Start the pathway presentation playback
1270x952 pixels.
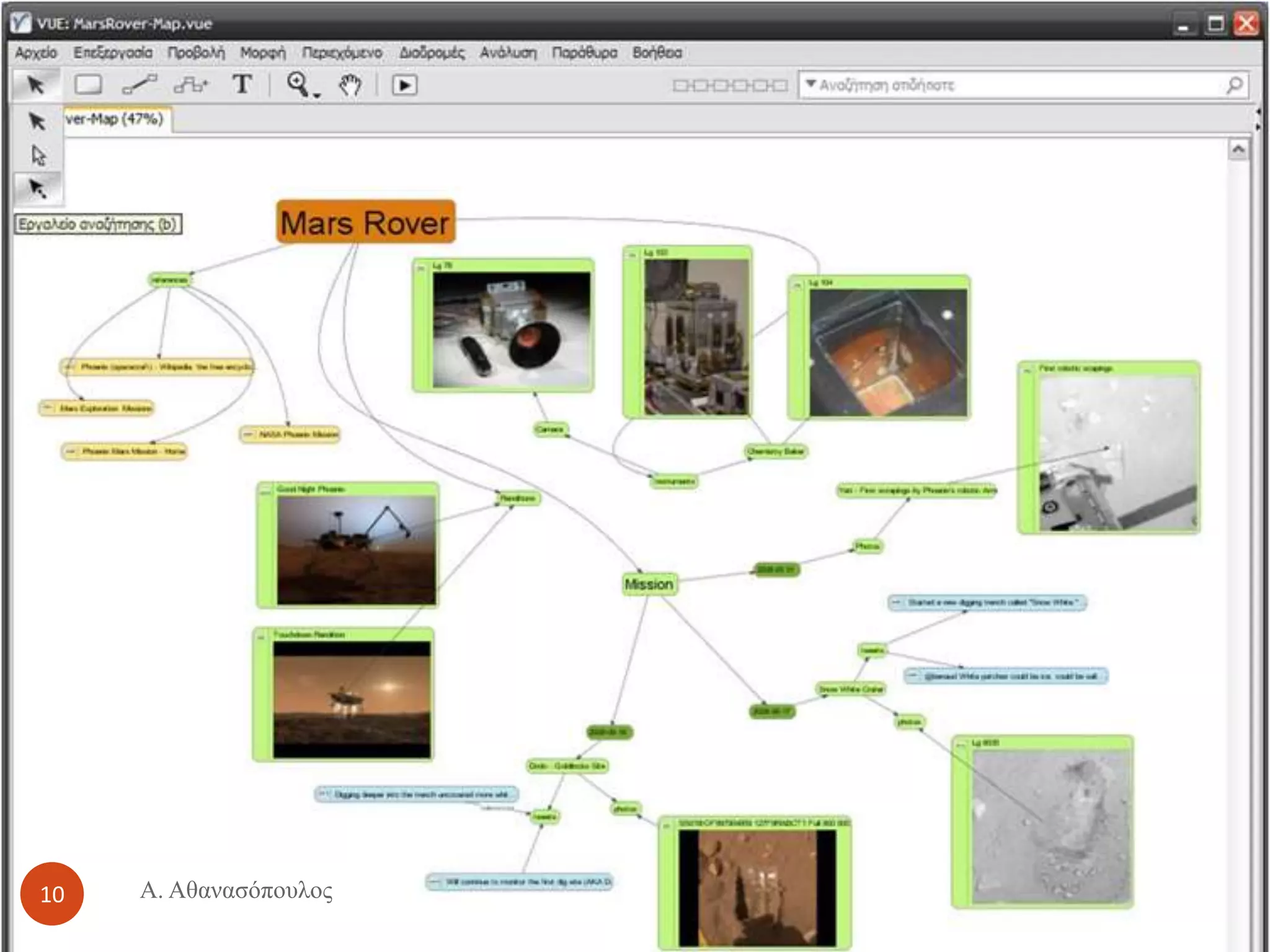404,85
